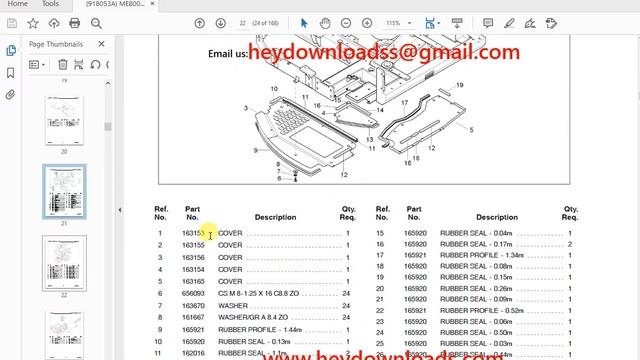
Task: Go to next page with down arrow
Action: point(220,23)
